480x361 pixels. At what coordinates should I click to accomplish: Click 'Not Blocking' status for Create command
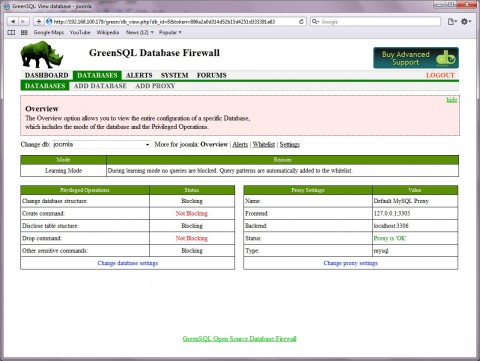click(x=192, y=213)
